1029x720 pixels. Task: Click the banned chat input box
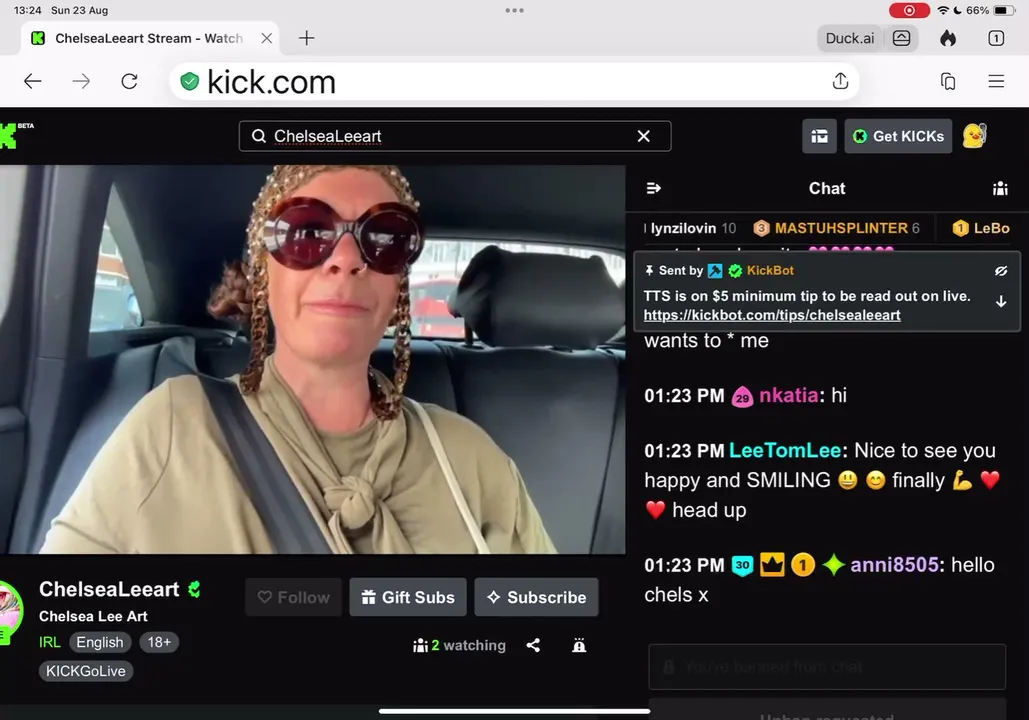[x=827, y=667]
